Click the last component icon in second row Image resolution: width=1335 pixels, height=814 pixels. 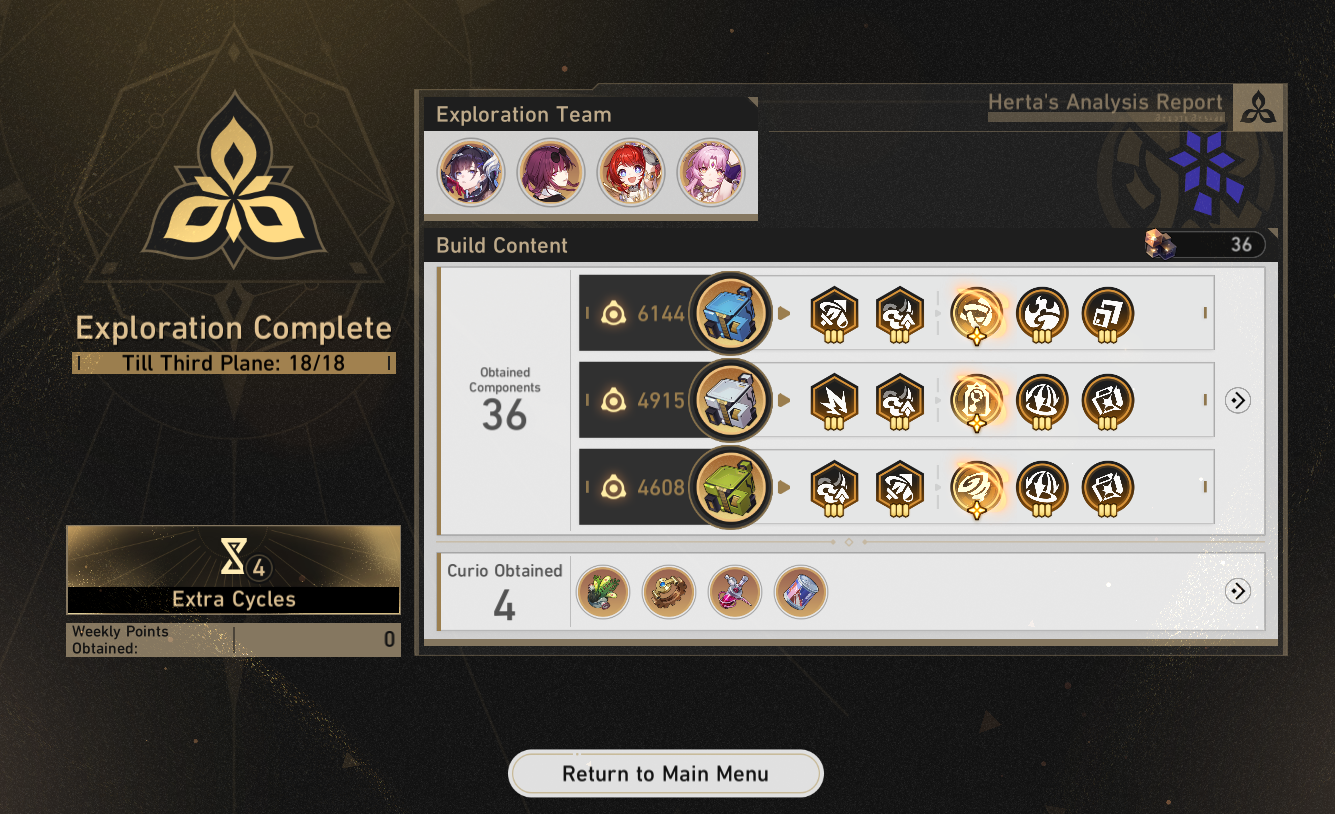[1108, 401]
